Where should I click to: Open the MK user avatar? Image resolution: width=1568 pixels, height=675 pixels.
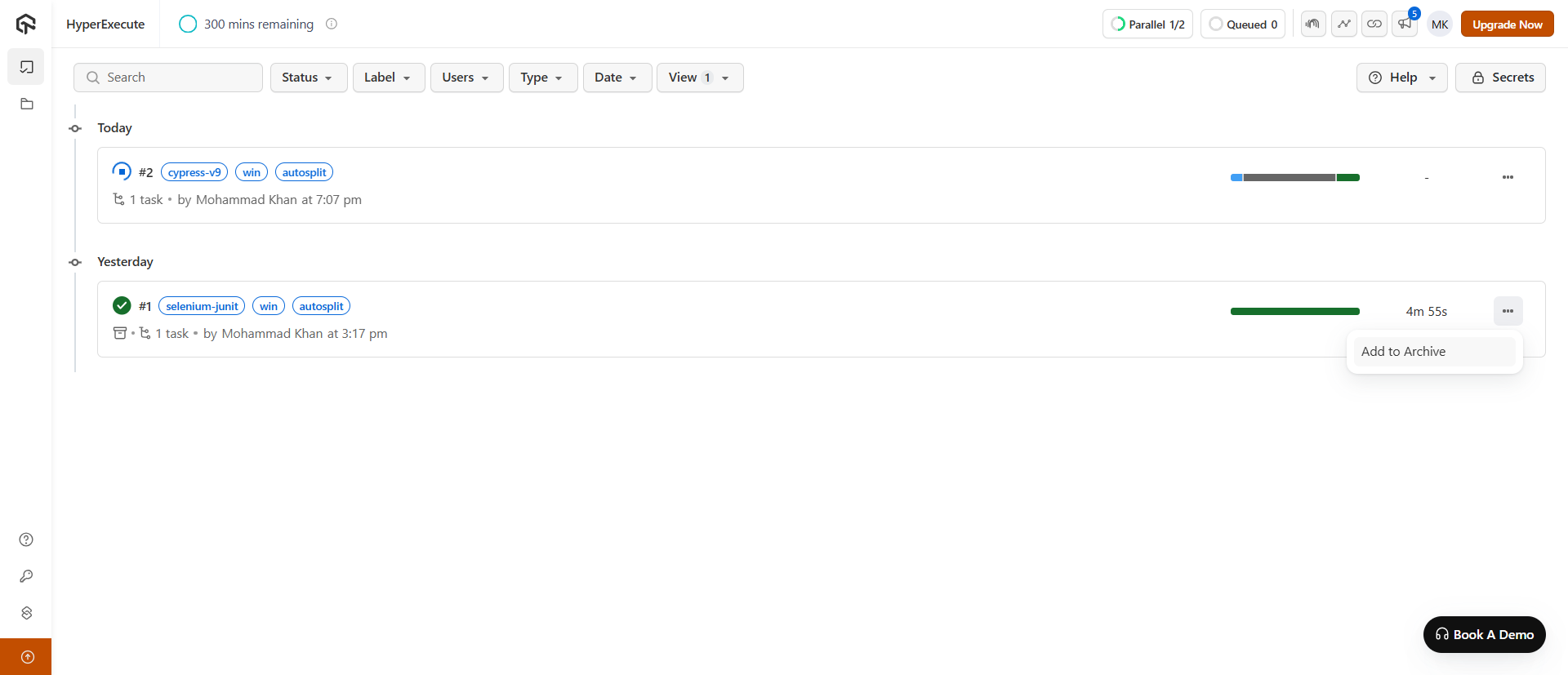(x=1440, y=24)
